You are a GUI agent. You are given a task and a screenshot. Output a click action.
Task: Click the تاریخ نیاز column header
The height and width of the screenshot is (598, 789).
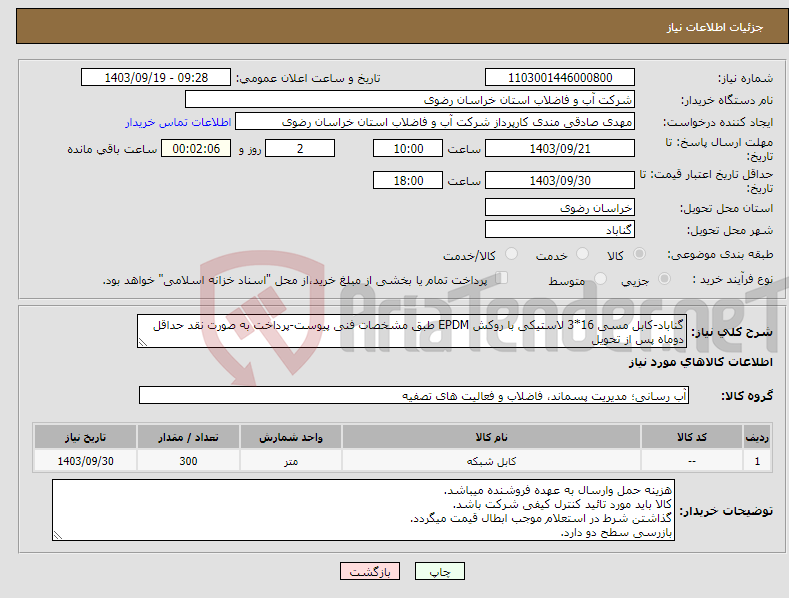(x=86, y=437)
